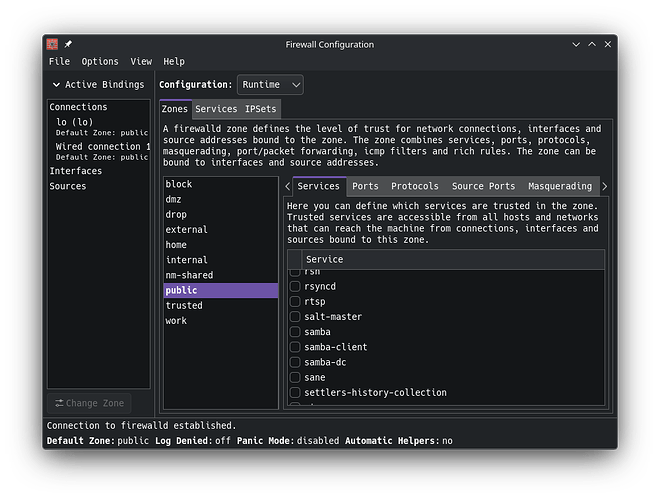Click the firewall app icon in title bar

tap(52, 44)
